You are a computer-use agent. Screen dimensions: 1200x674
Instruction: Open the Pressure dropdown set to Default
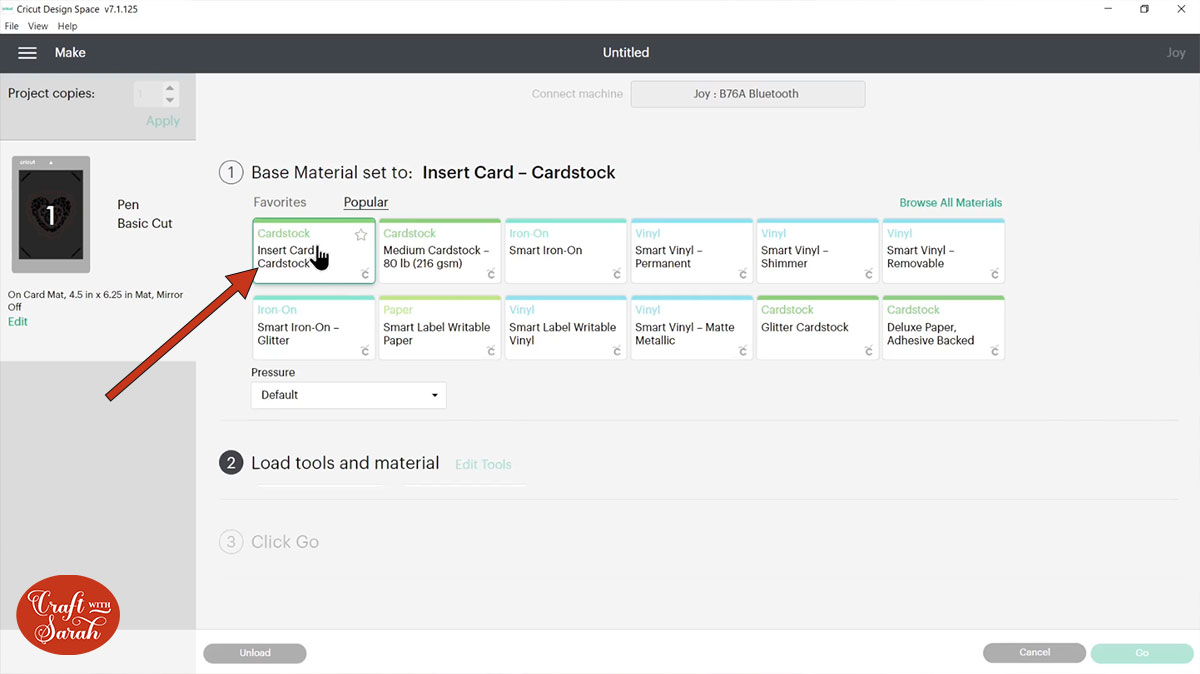click(x=348, y=395)
